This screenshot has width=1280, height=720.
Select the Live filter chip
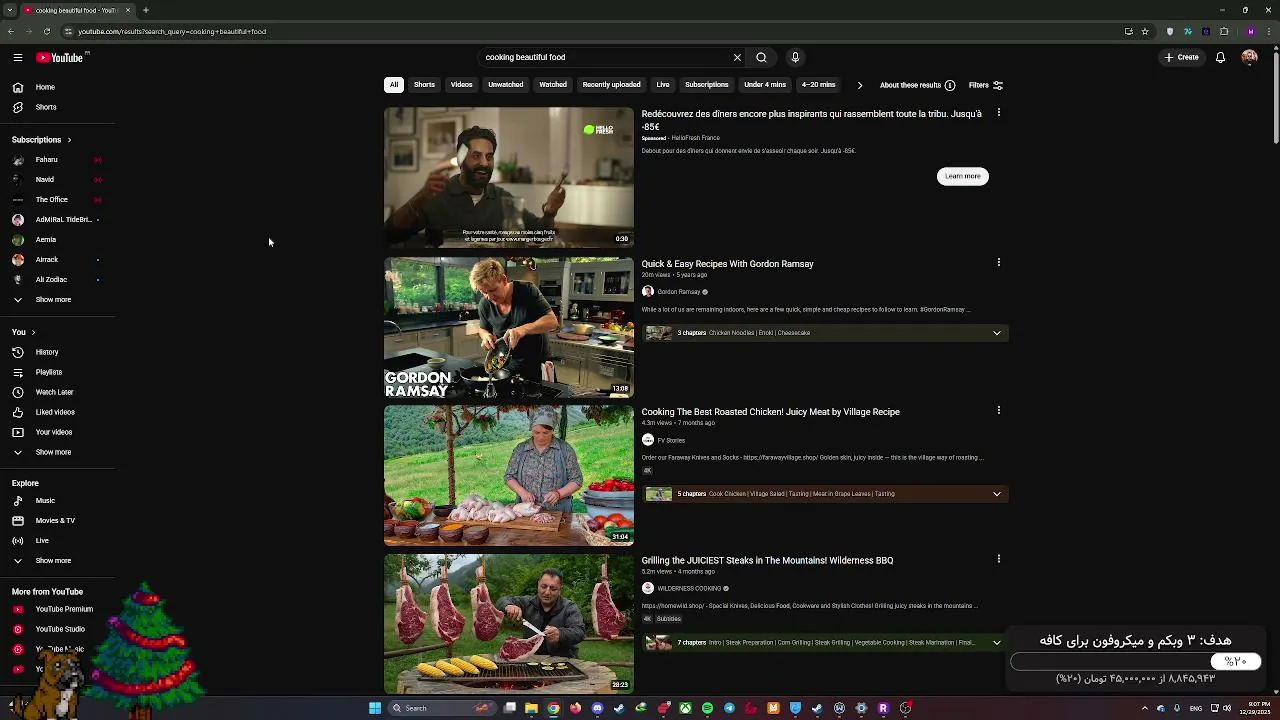pos(663,85)
